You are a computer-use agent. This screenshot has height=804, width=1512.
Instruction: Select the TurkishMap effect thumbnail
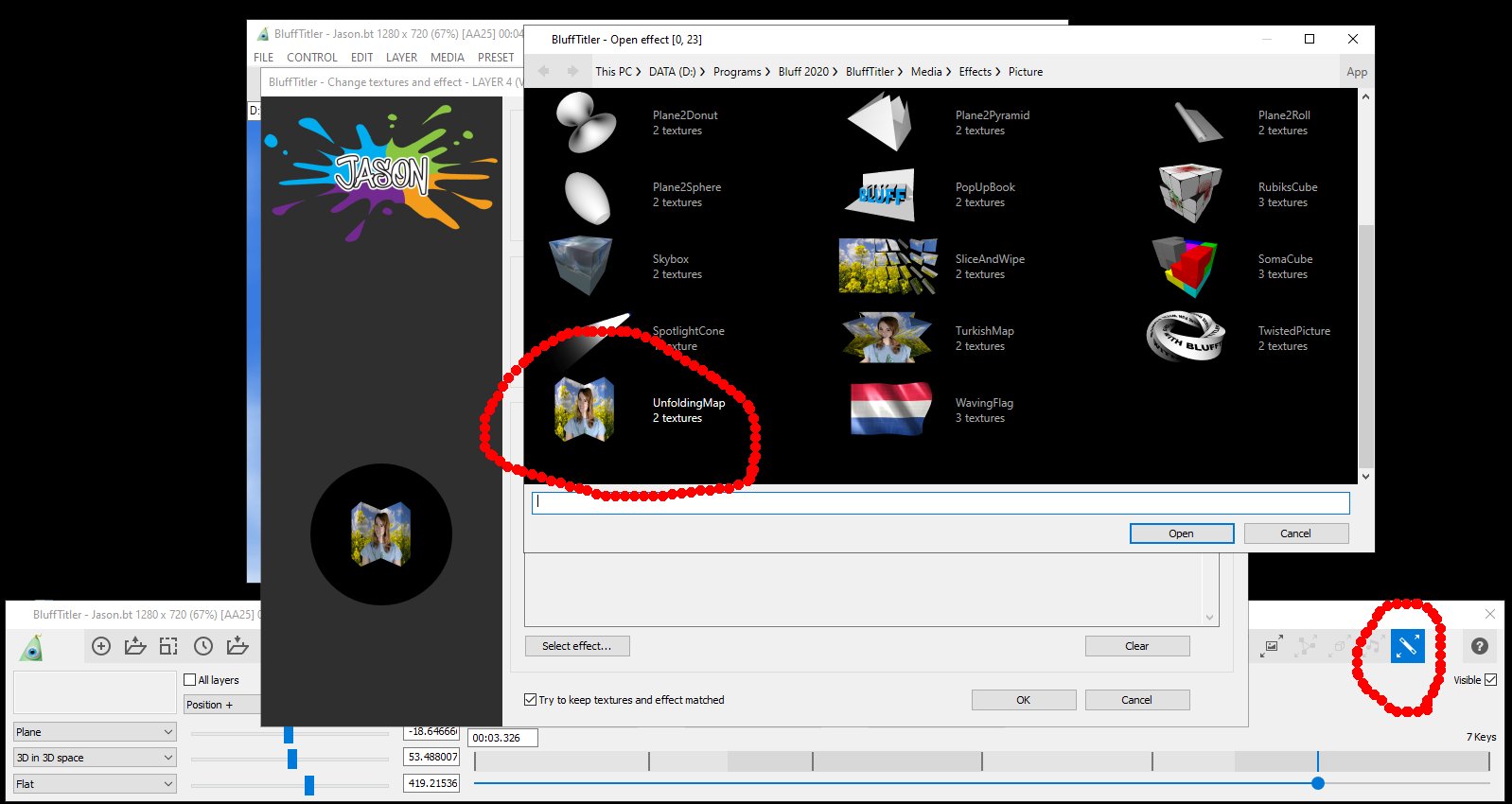888,338
